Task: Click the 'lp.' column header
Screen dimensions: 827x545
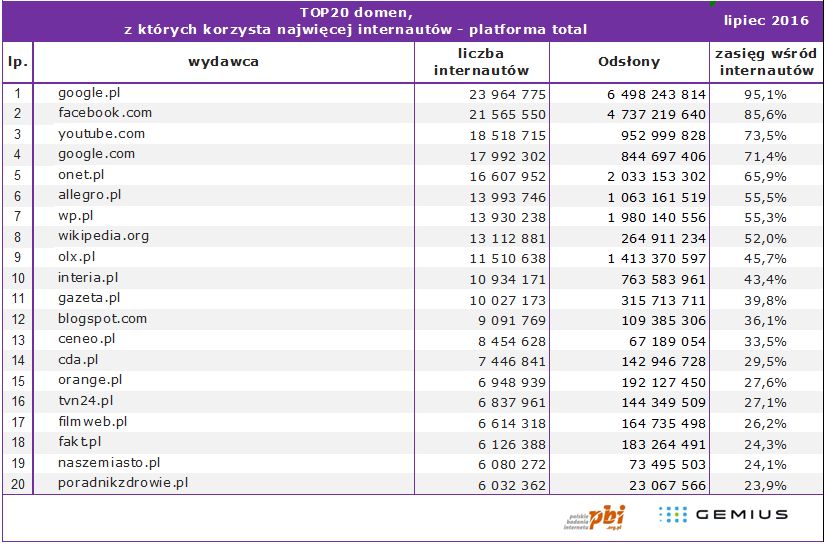Action: pos(17,62)
